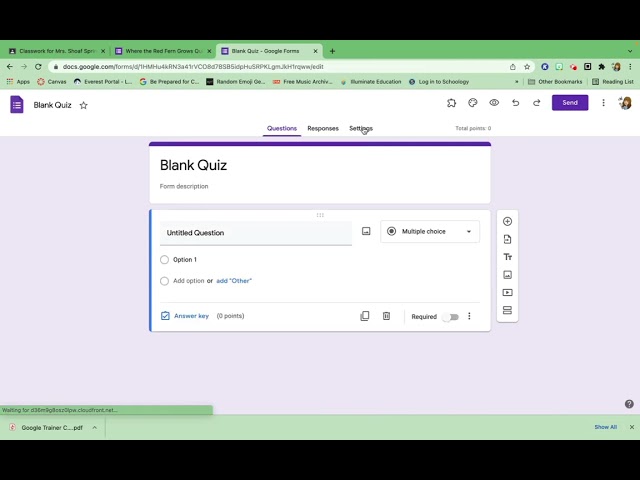Redo the last change

537,103
